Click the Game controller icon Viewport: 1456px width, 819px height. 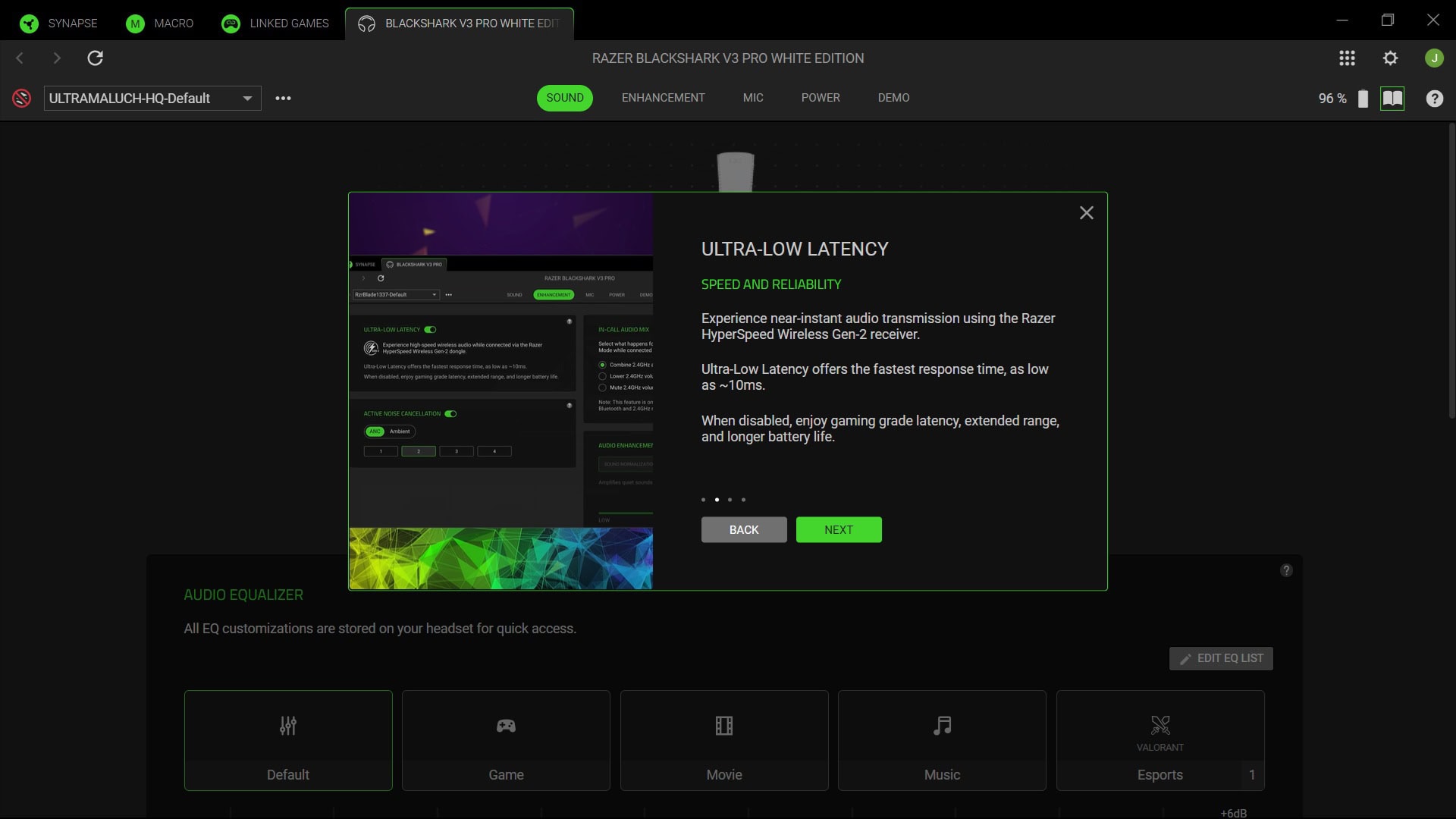(x=506, y=726)
